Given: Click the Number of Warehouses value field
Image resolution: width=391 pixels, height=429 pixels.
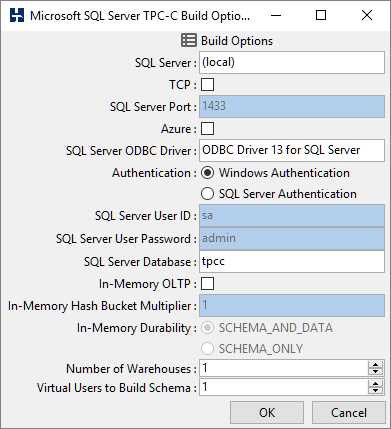Looking at the screenshot, I should click(284, 368).
